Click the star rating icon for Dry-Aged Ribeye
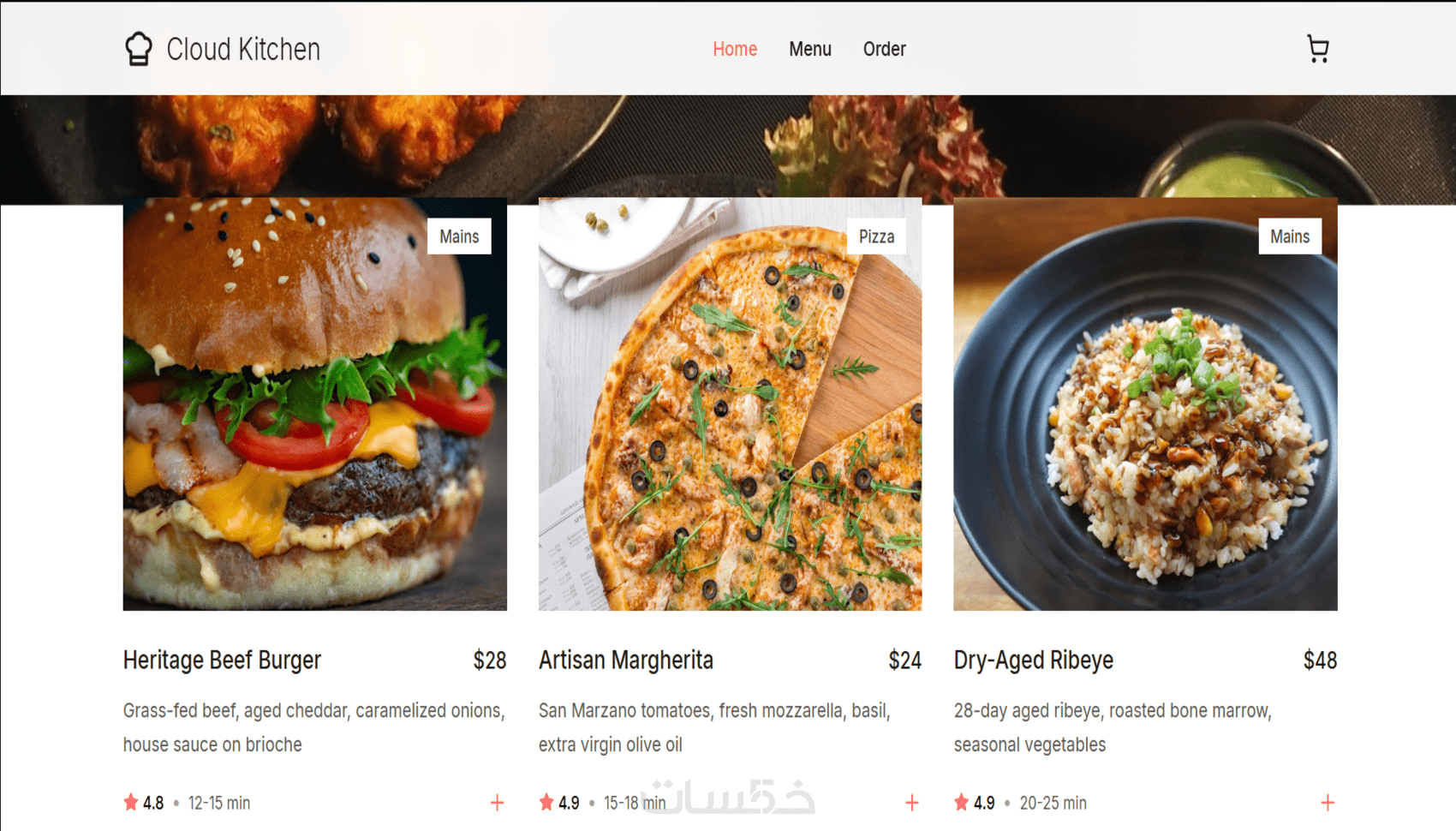 click(961, 803)
